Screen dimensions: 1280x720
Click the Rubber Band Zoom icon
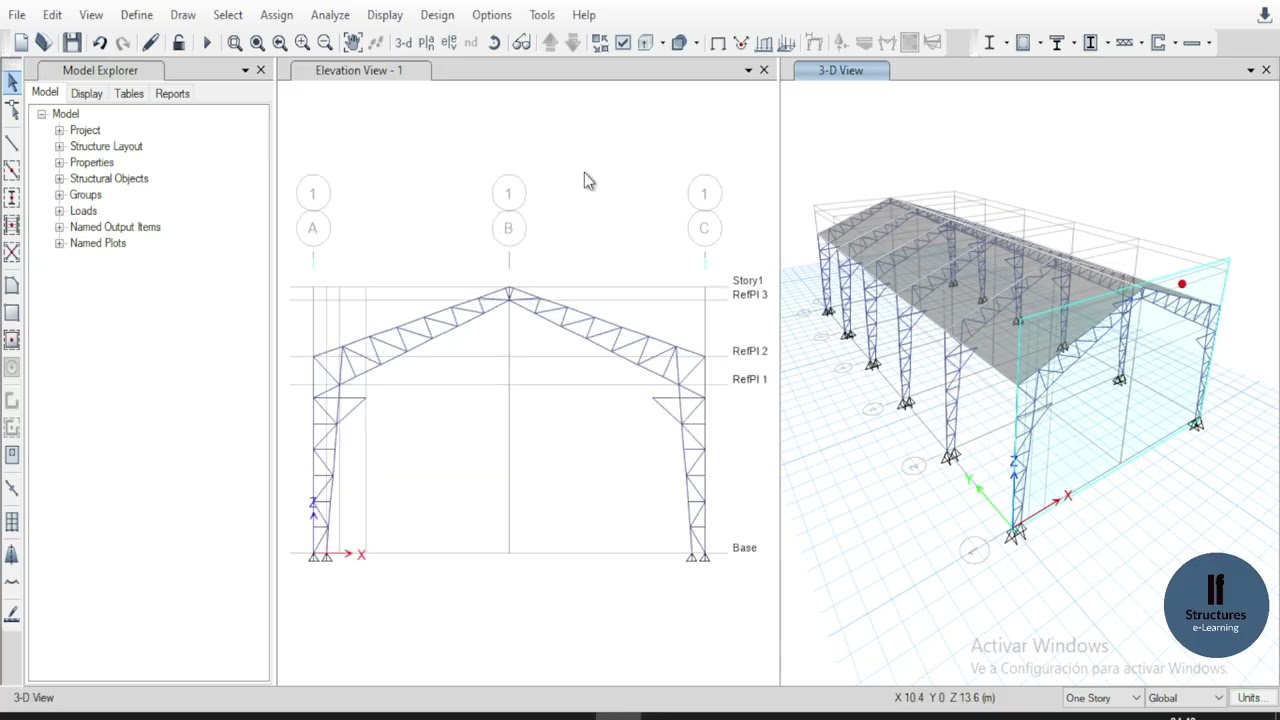click(x=235, y=42)
